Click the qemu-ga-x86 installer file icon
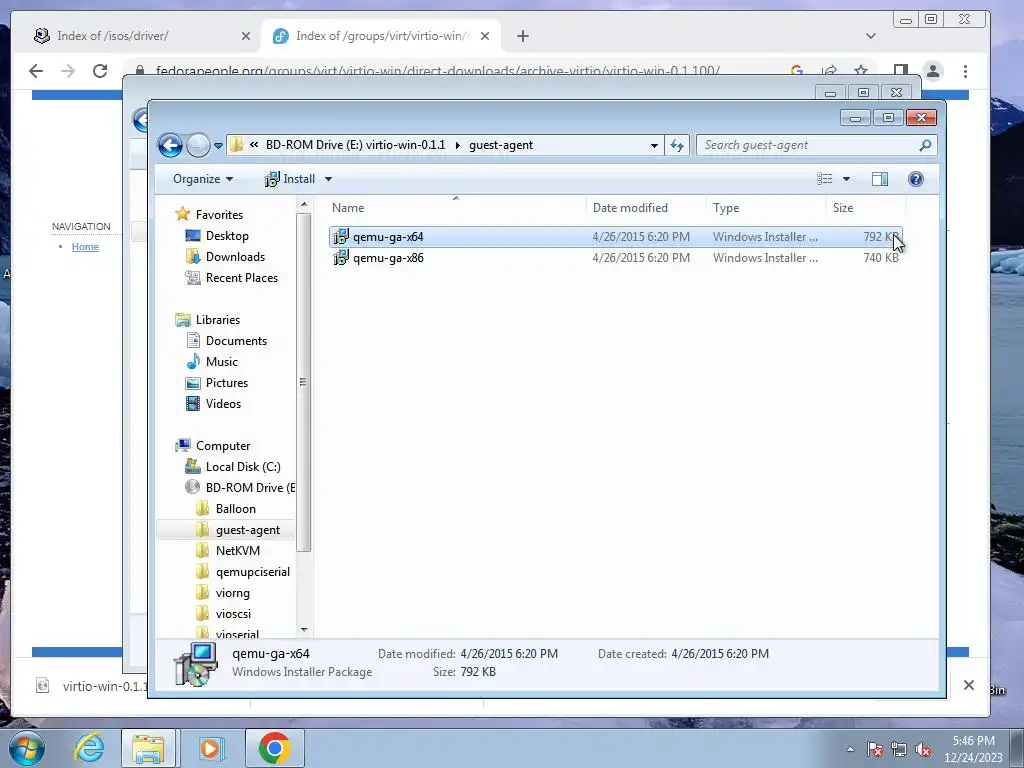 pyautogui.click(x=341, y=258)
